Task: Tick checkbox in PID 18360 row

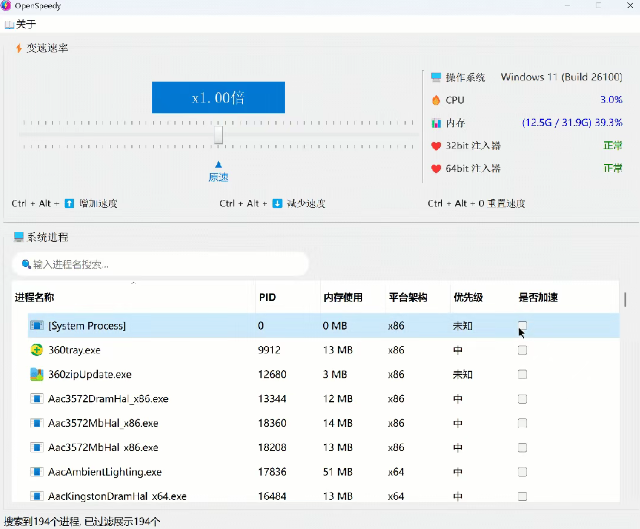Action: click(522, 423)
